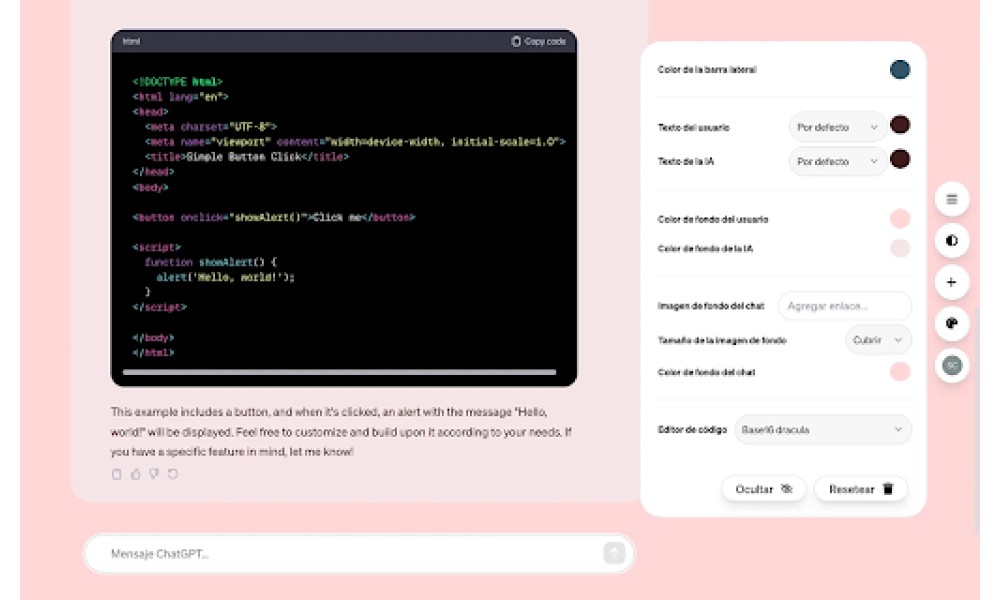
Task: Click the Color de la barra lateral label
Action: pyautogui.click(x=707, y=70)
